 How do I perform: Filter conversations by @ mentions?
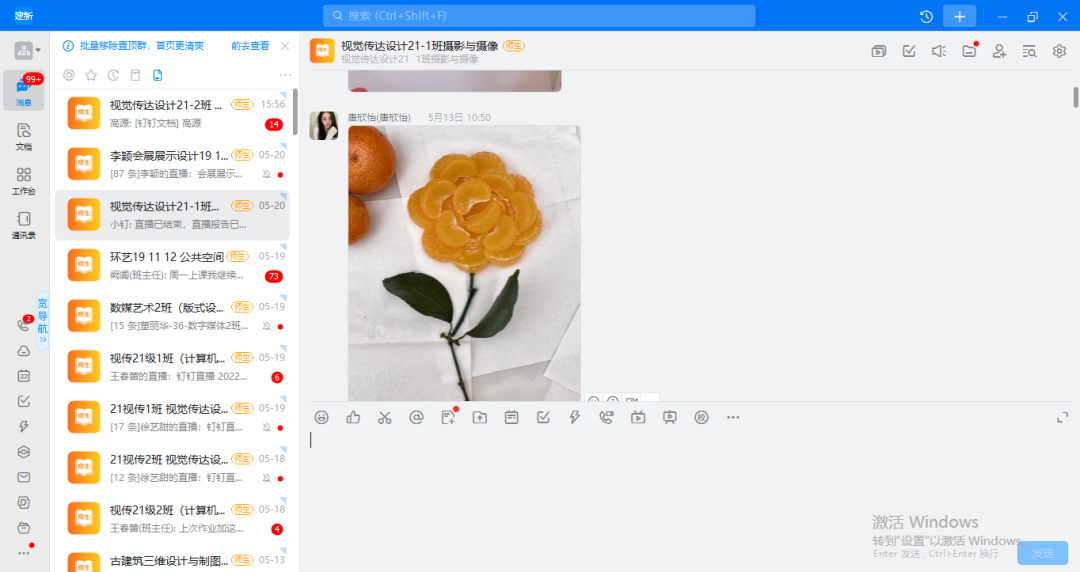(x=69, y=75)
